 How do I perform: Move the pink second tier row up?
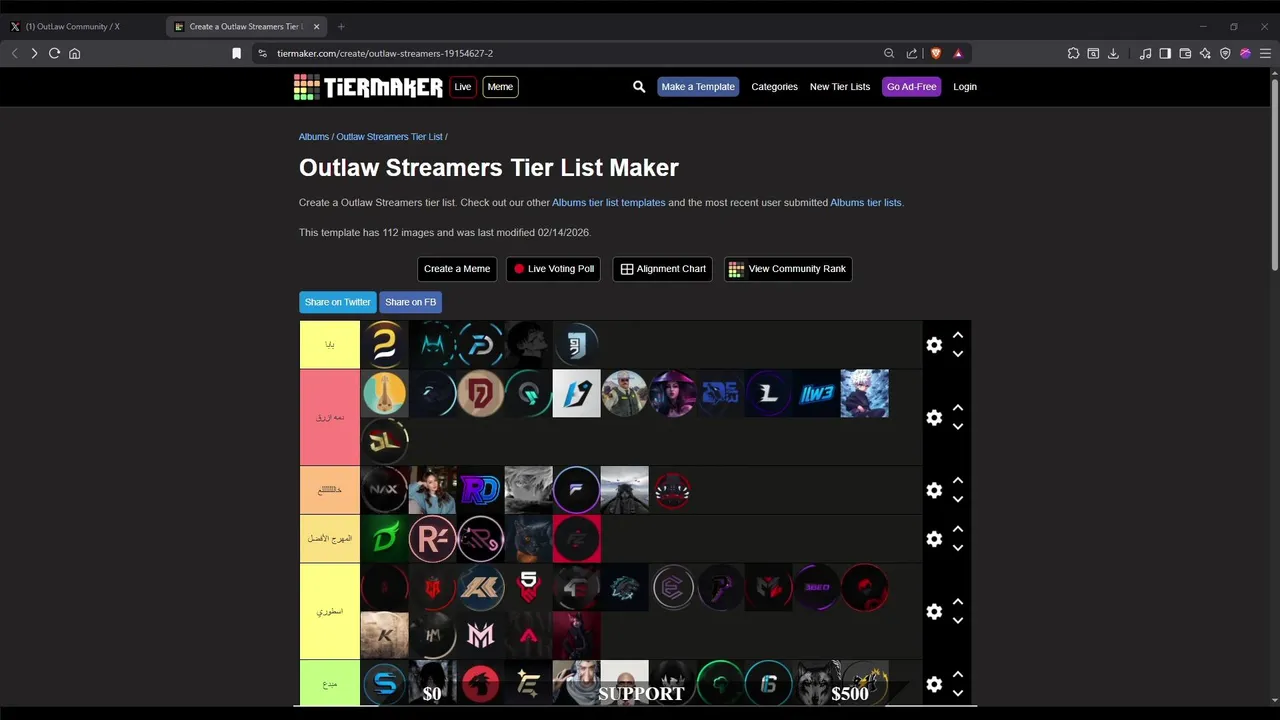(x=958, y=408)
